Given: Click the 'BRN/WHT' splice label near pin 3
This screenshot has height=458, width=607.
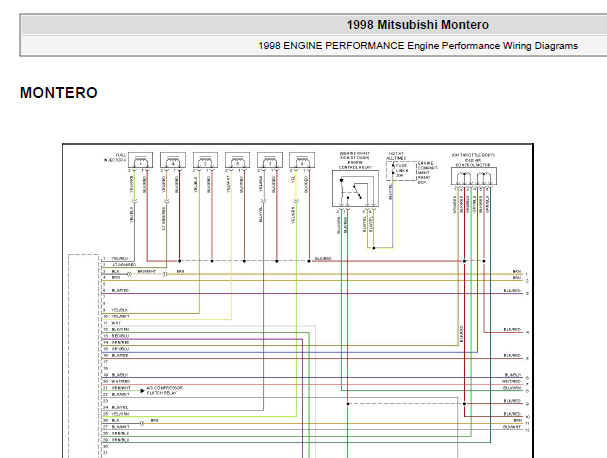Looking at the screenshot, I should click(147, 271).
